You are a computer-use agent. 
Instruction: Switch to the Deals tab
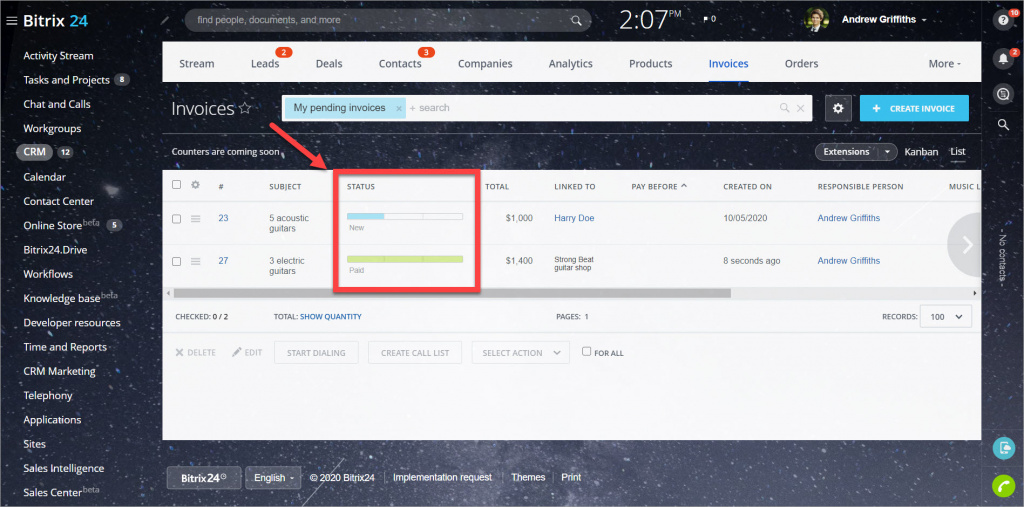(x=329, y=63)
